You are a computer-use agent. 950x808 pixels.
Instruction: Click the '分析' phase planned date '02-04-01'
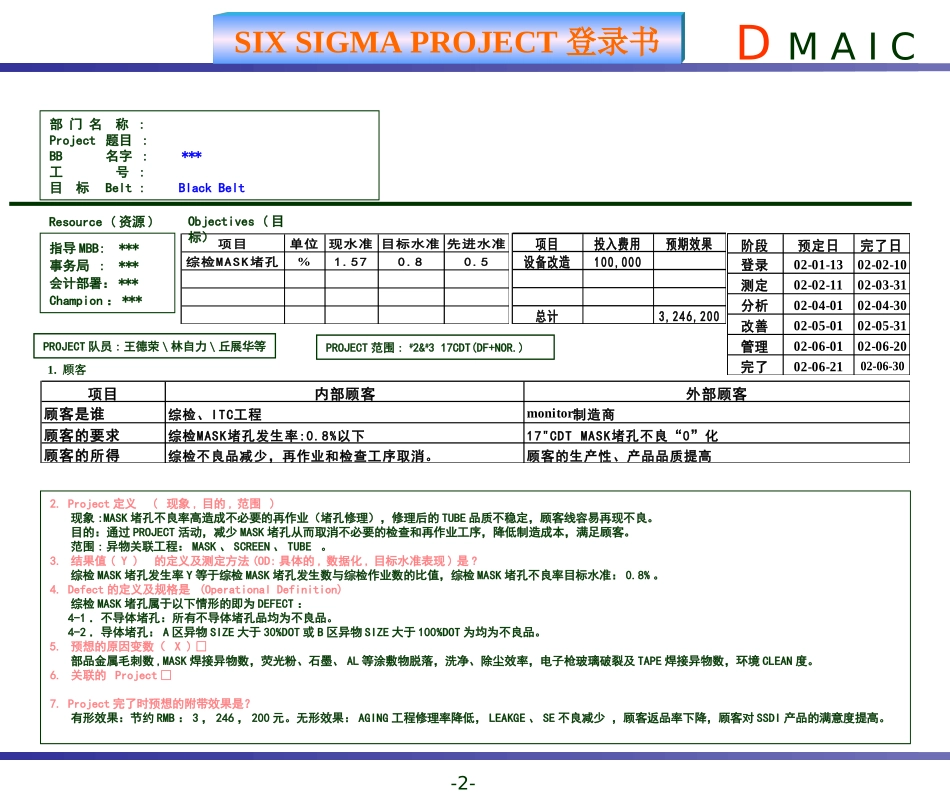coord(818,305)
